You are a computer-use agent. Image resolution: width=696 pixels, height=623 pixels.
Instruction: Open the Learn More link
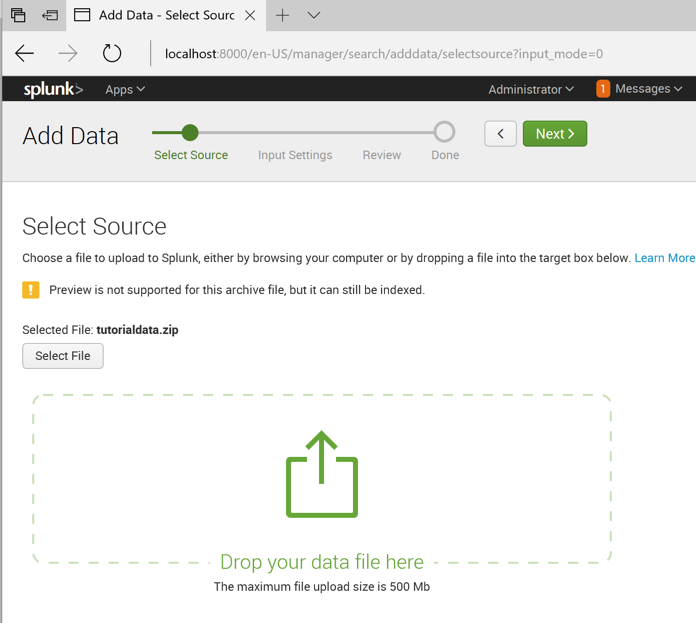click(664, 258)
